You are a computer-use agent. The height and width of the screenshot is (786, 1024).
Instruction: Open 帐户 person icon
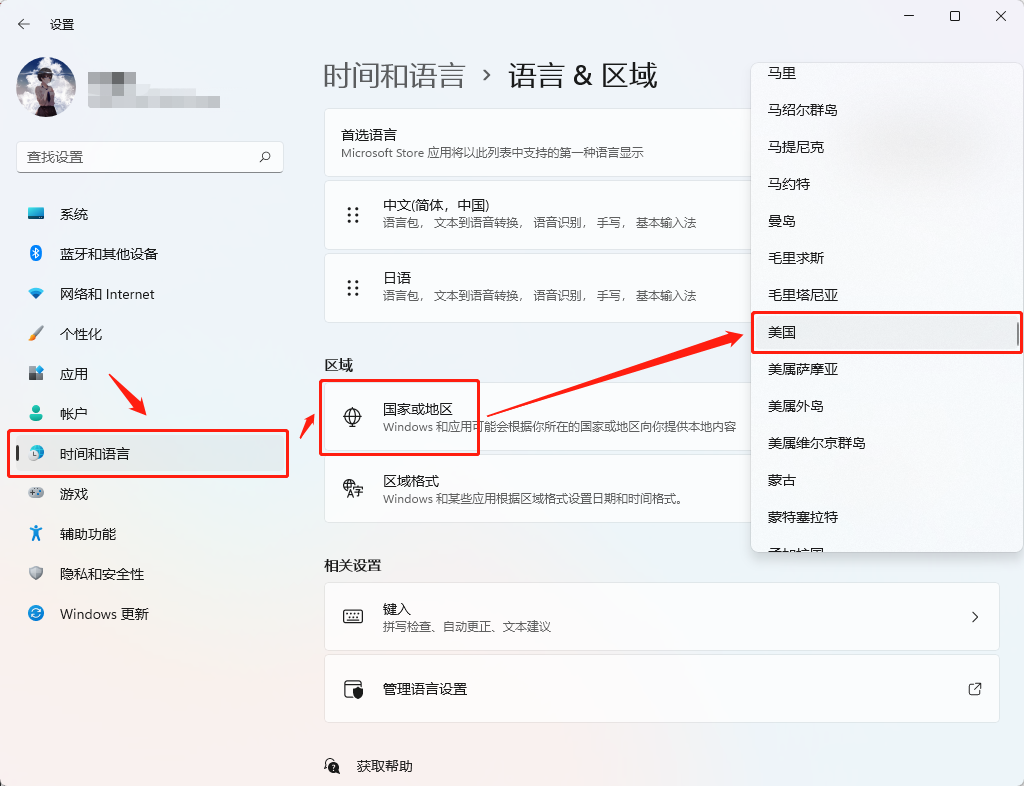36,413
